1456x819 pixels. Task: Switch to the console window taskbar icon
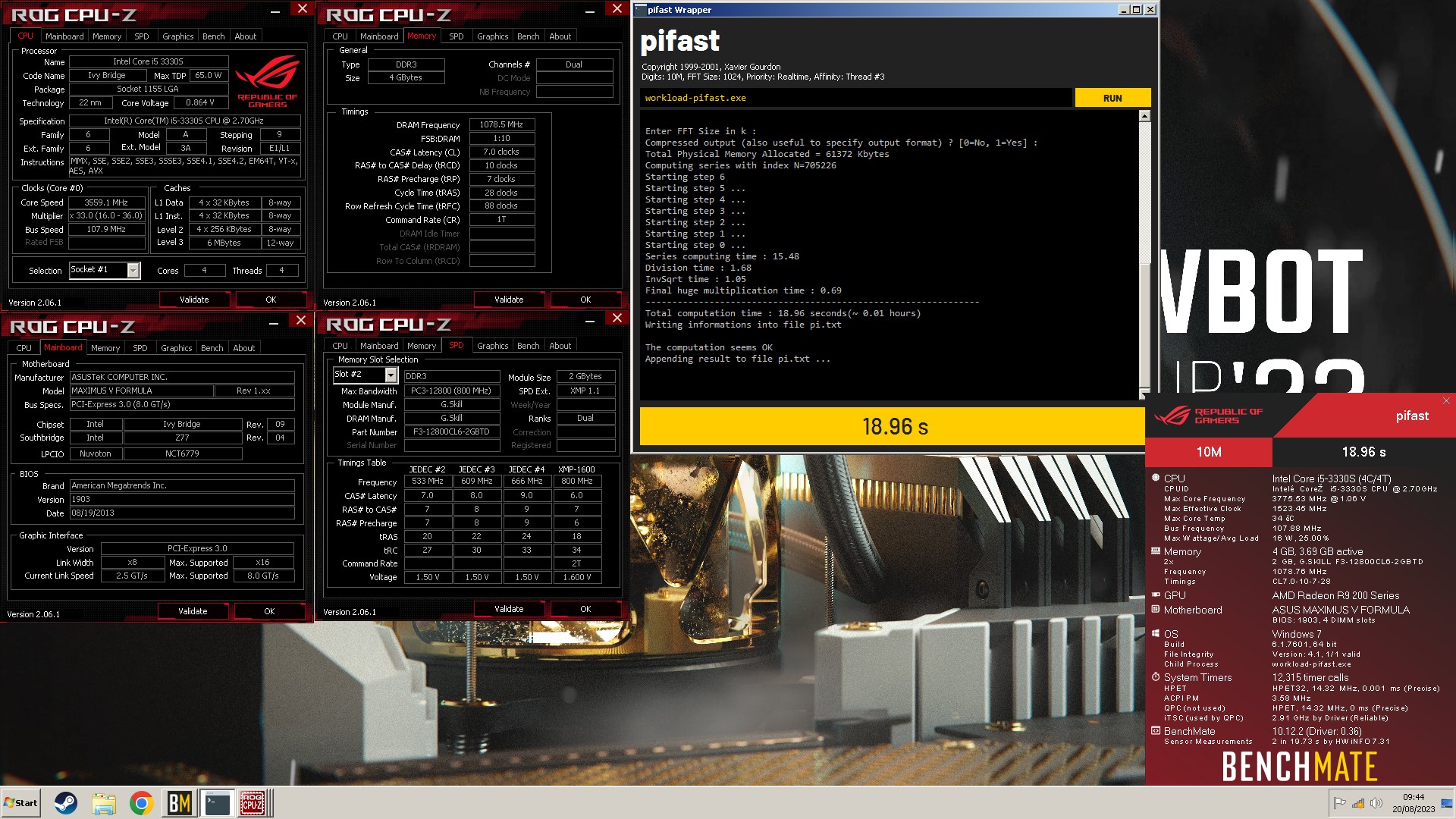coord(217,803)
